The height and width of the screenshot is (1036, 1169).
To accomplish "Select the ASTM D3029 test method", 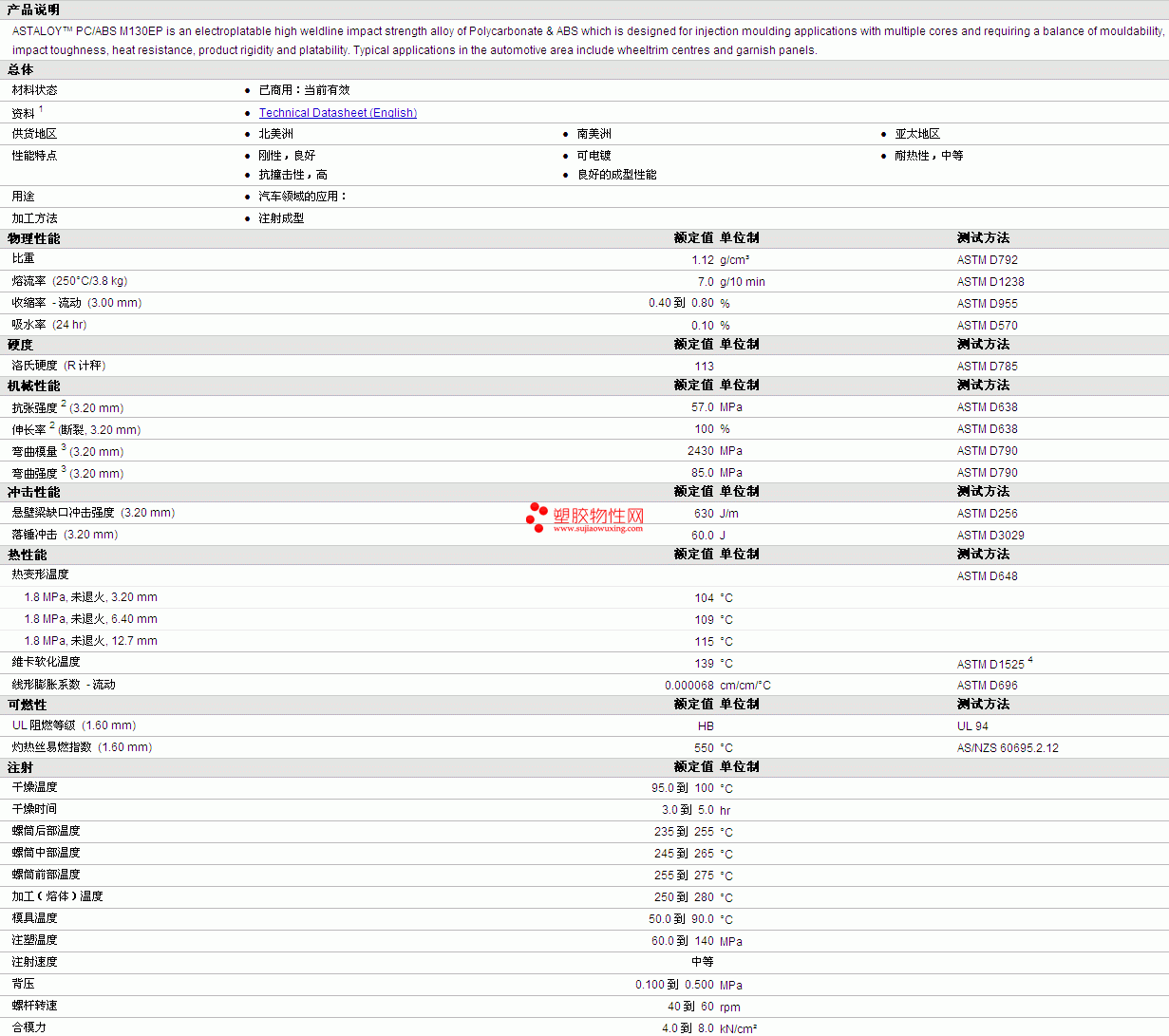I will click(x=990, y=536).
